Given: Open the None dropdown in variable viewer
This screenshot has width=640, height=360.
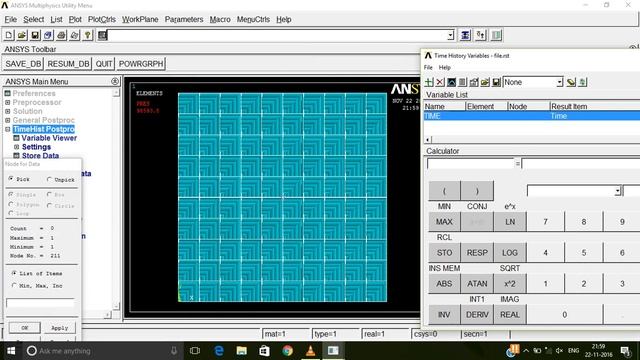Looking at the screenshot, I should pyautogui.click(x=560, y=82).
